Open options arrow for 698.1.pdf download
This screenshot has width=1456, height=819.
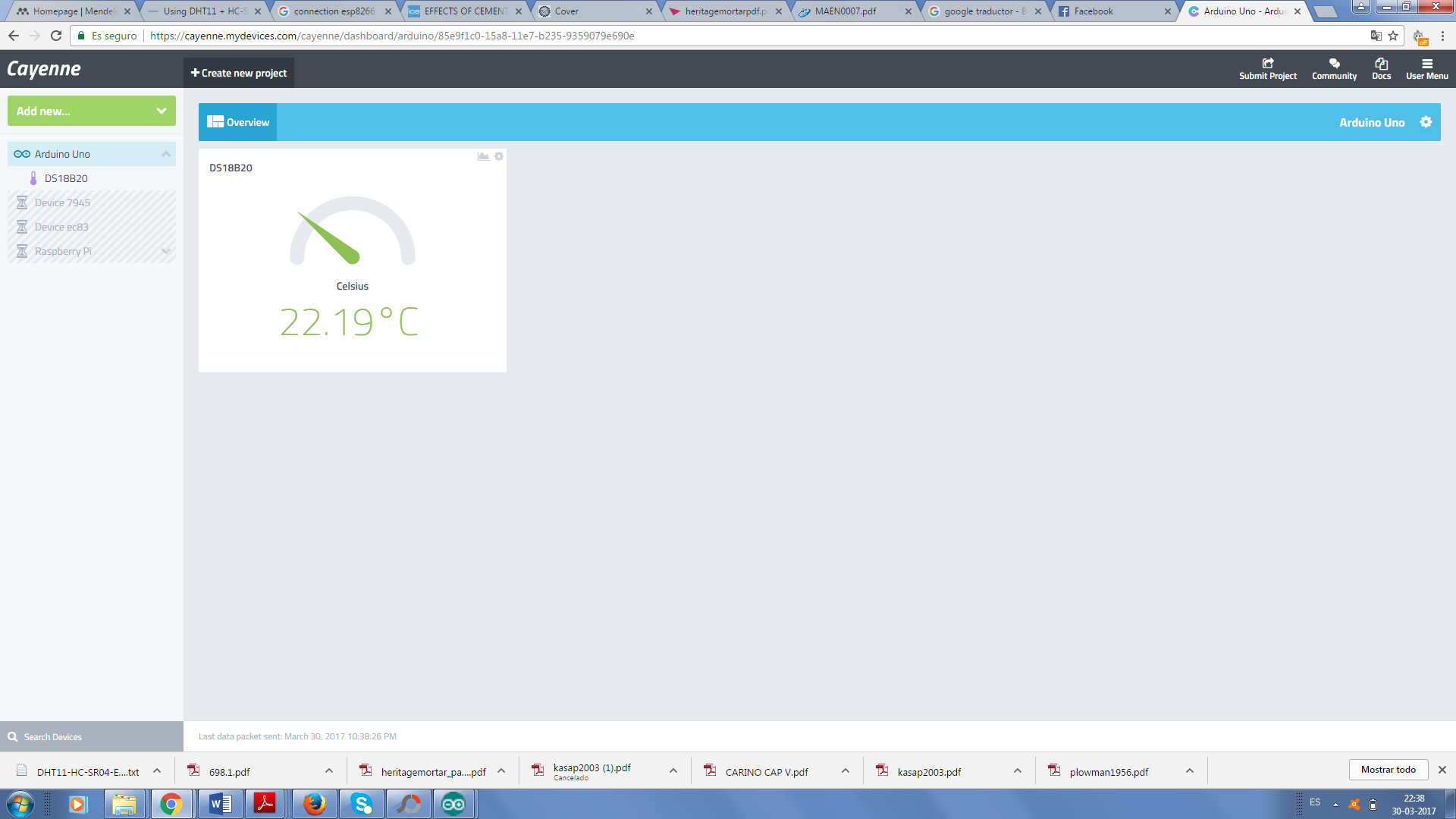coord(329,771)
